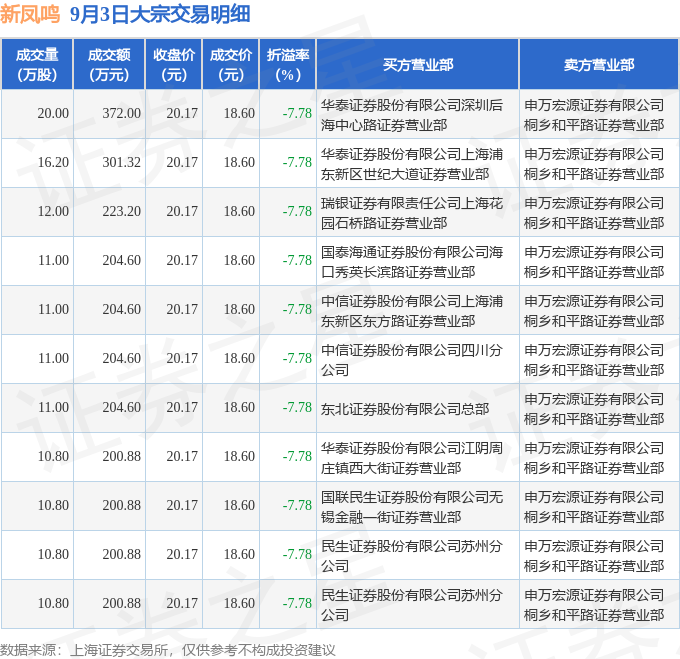Click the 新凤鸣 stock name title
This screenshot has height=659, width=680.
click(30, 14)
